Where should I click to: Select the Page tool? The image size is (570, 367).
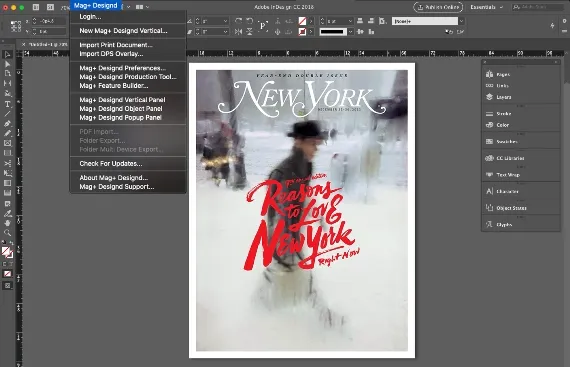coord(7,74)
